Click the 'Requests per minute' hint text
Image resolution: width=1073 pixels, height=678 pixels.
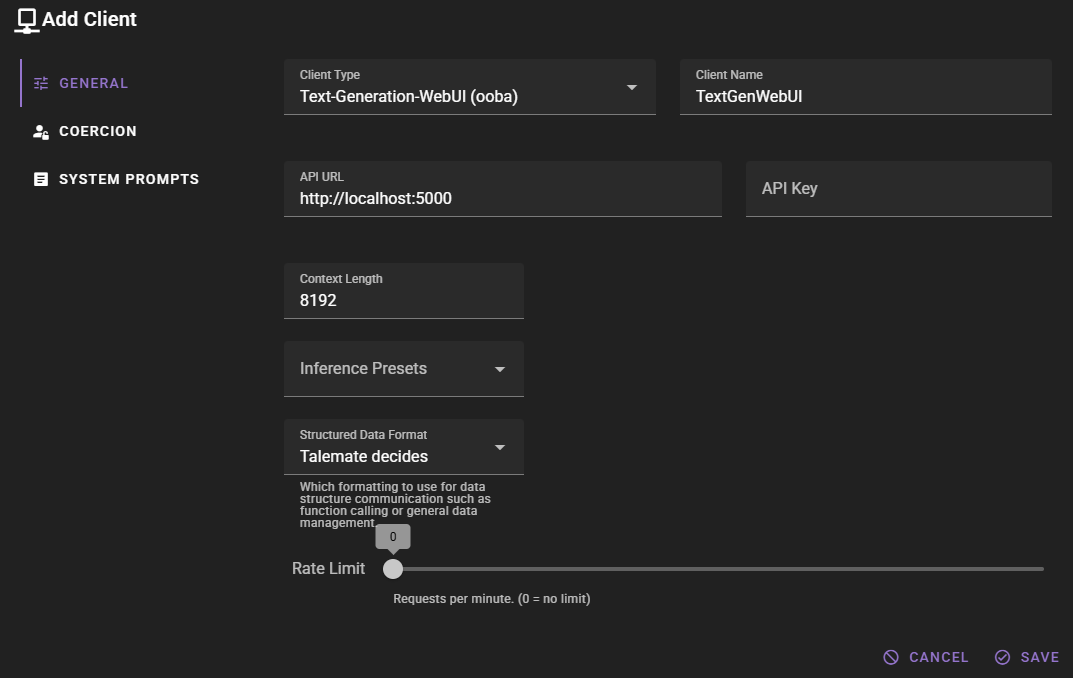[x=491, y=599]
